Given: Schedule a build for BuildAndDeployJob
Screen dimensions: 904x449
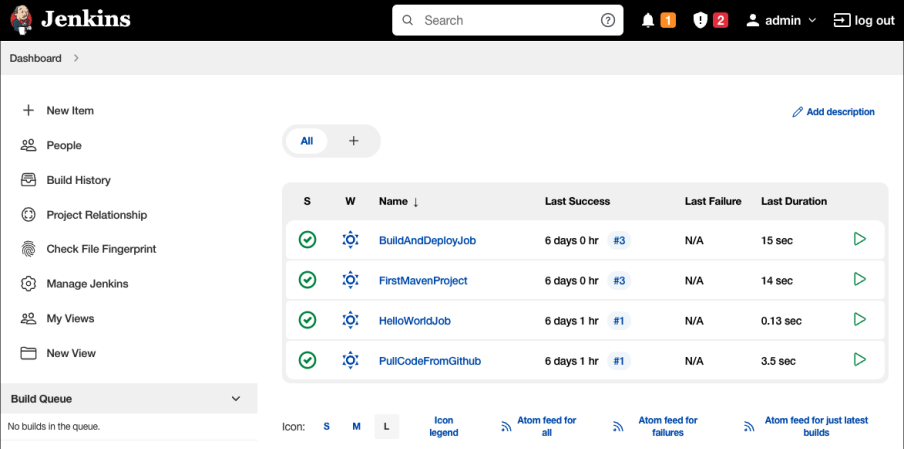Looking at the screenshot, I should click(860, 239).
